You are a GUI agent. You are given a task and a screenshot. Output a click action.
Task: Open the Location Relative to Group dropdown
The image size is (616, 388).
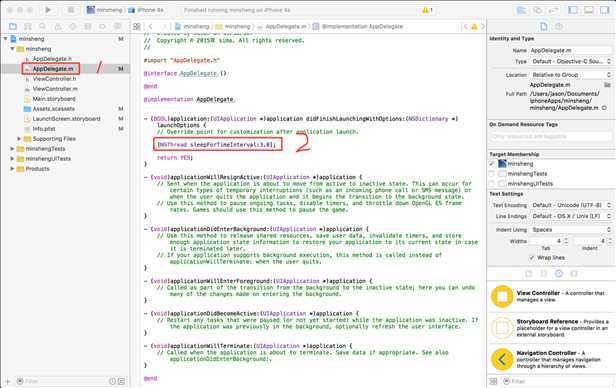click(571, 75)
